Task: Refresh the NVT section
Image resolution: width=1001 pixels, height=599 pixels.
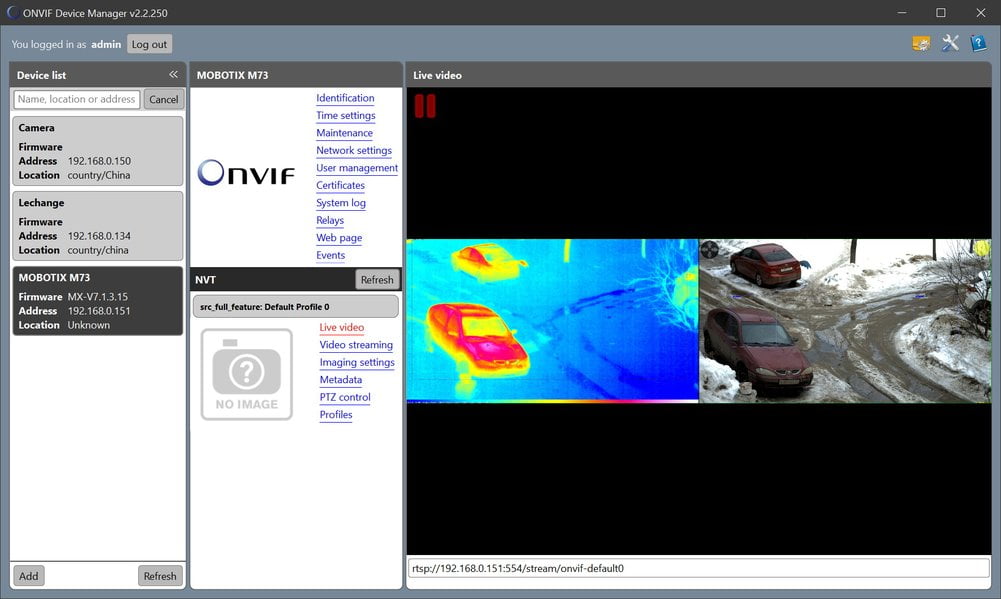Action: pos(377,280)
